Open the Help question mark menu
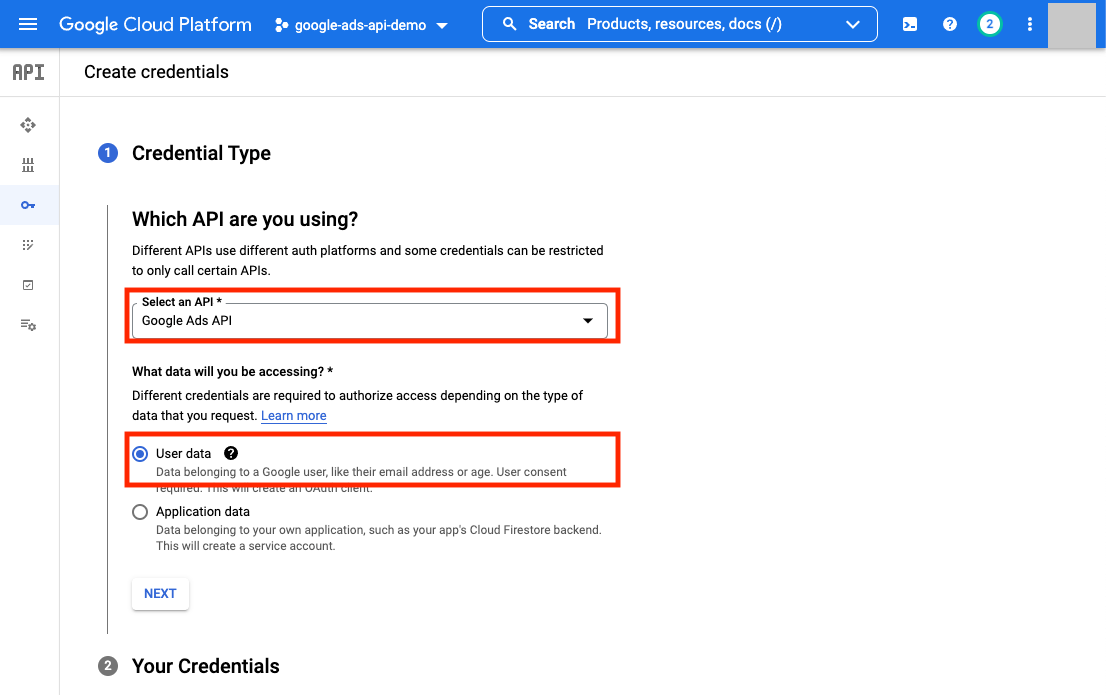 950,25
